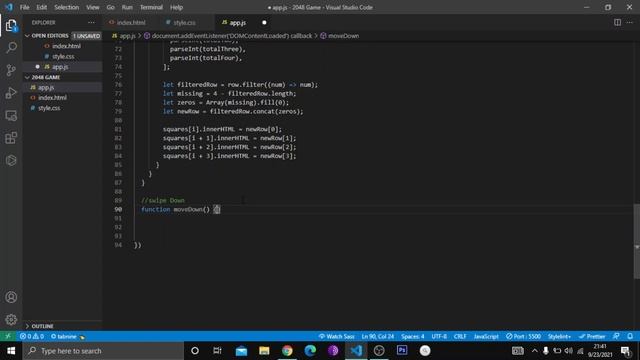640x360 pixels.
Task: Open the View menu
Action: [x=93, y=7]
